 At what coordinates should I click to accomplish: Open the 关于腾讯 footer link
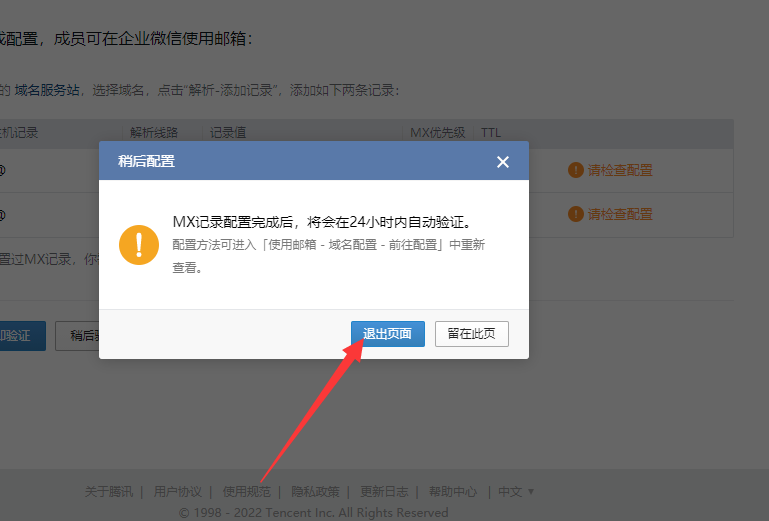(x=109, y=492)
